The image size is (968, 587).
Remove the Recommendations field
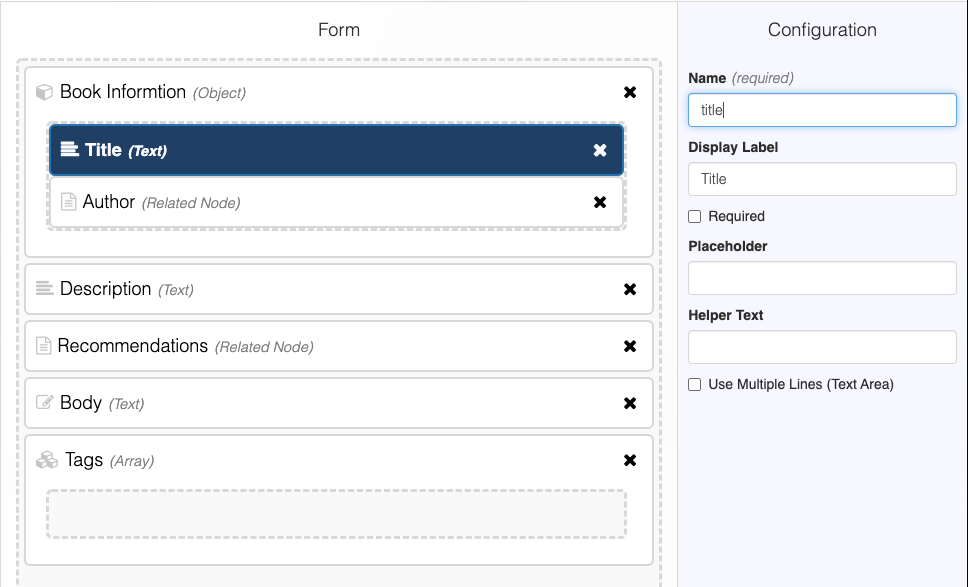click(630, 346)
